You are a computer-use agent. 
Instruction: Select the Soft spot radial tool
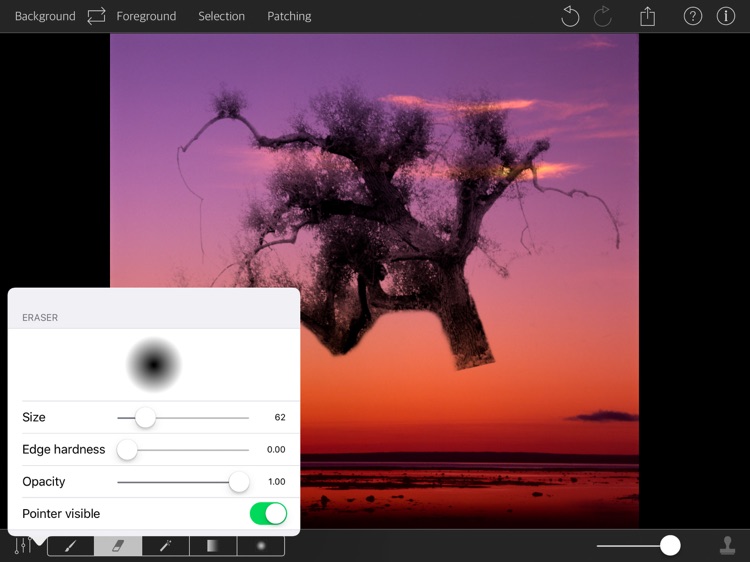(x=261, y=546)
